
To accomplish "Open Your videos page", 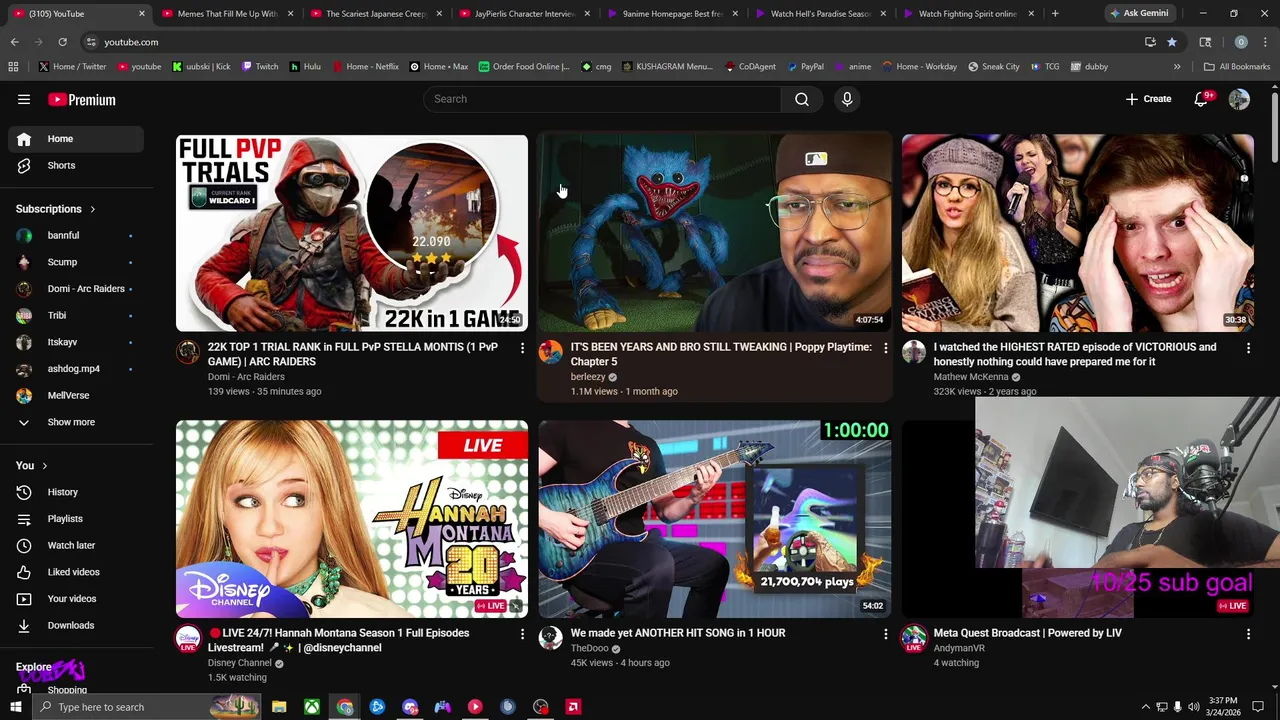I will click(76, 599).
